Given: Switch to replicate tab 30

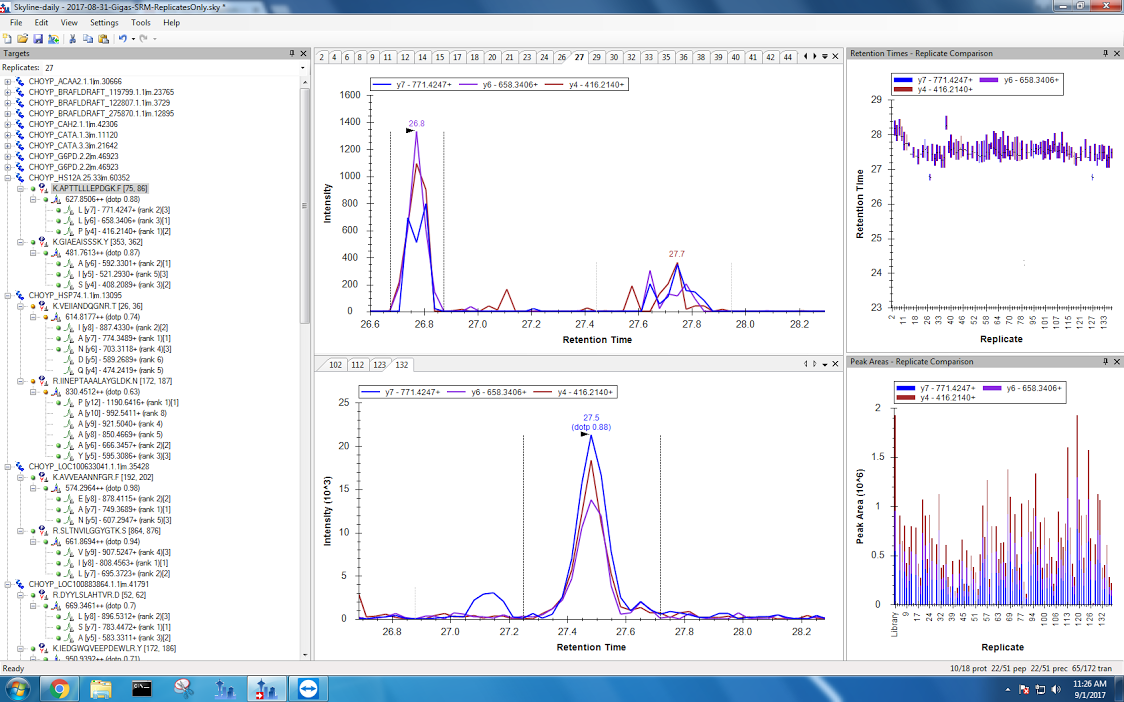Looking at the screenshot, I should (x=614, y=57).
